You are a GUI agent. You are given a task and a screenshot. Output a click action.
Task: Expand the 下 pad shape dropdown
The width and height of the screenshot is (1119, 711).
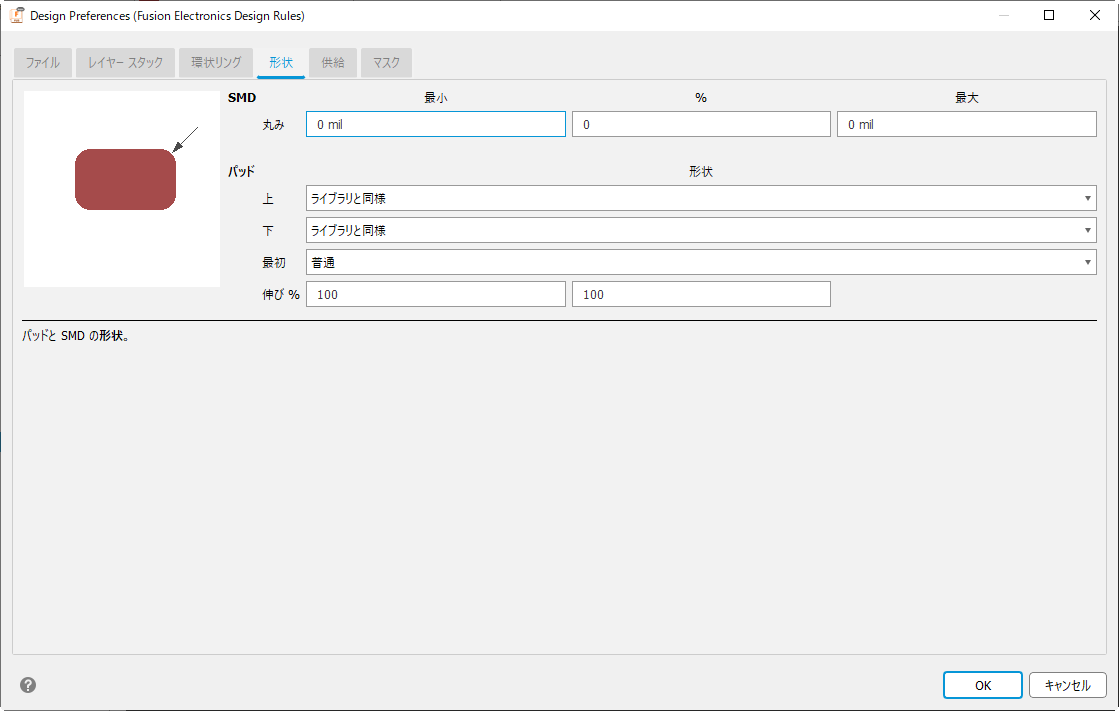(x=702, y=231)
